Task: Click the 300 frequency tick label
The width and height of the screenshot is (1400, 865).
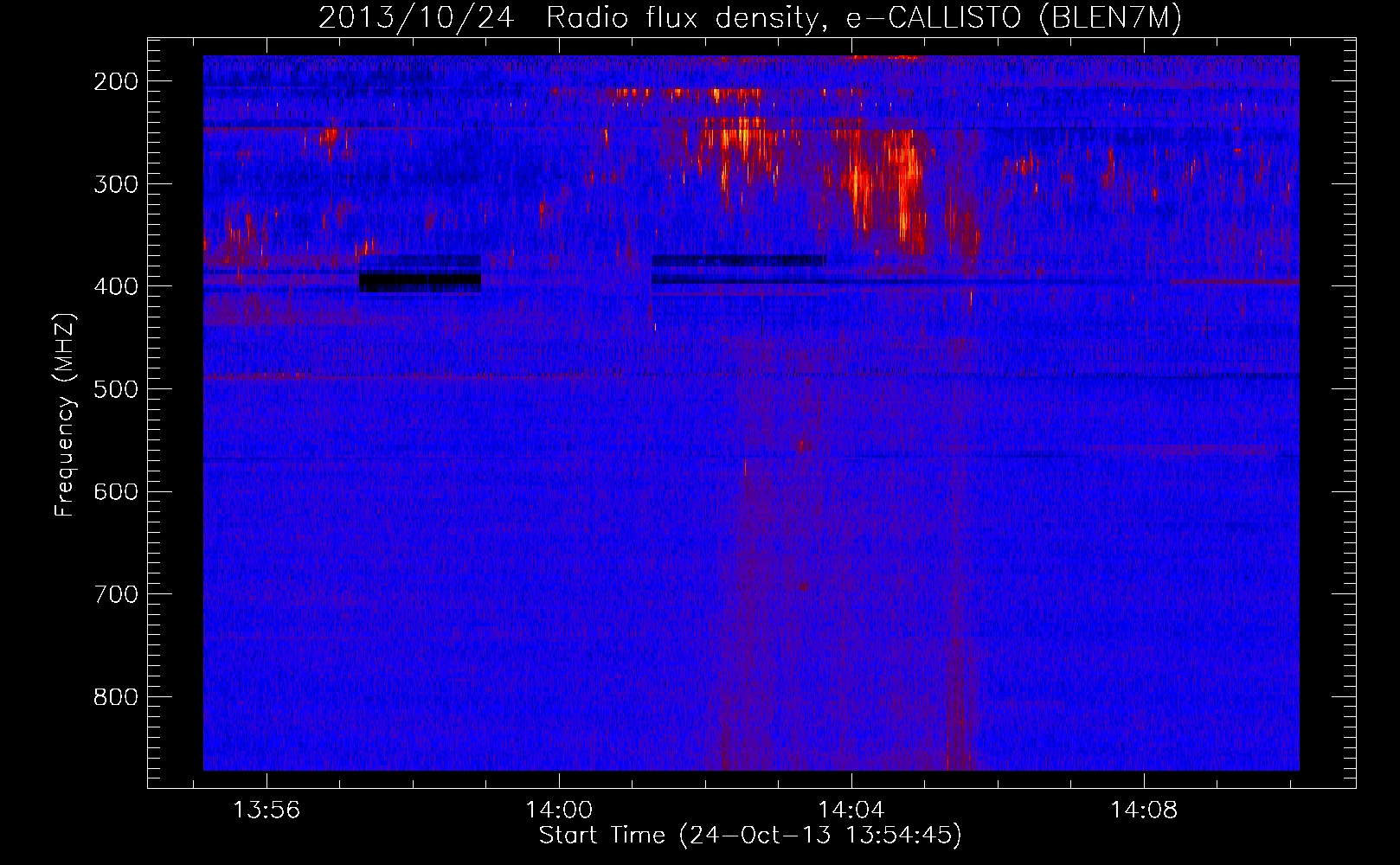Action: point(116,183)
